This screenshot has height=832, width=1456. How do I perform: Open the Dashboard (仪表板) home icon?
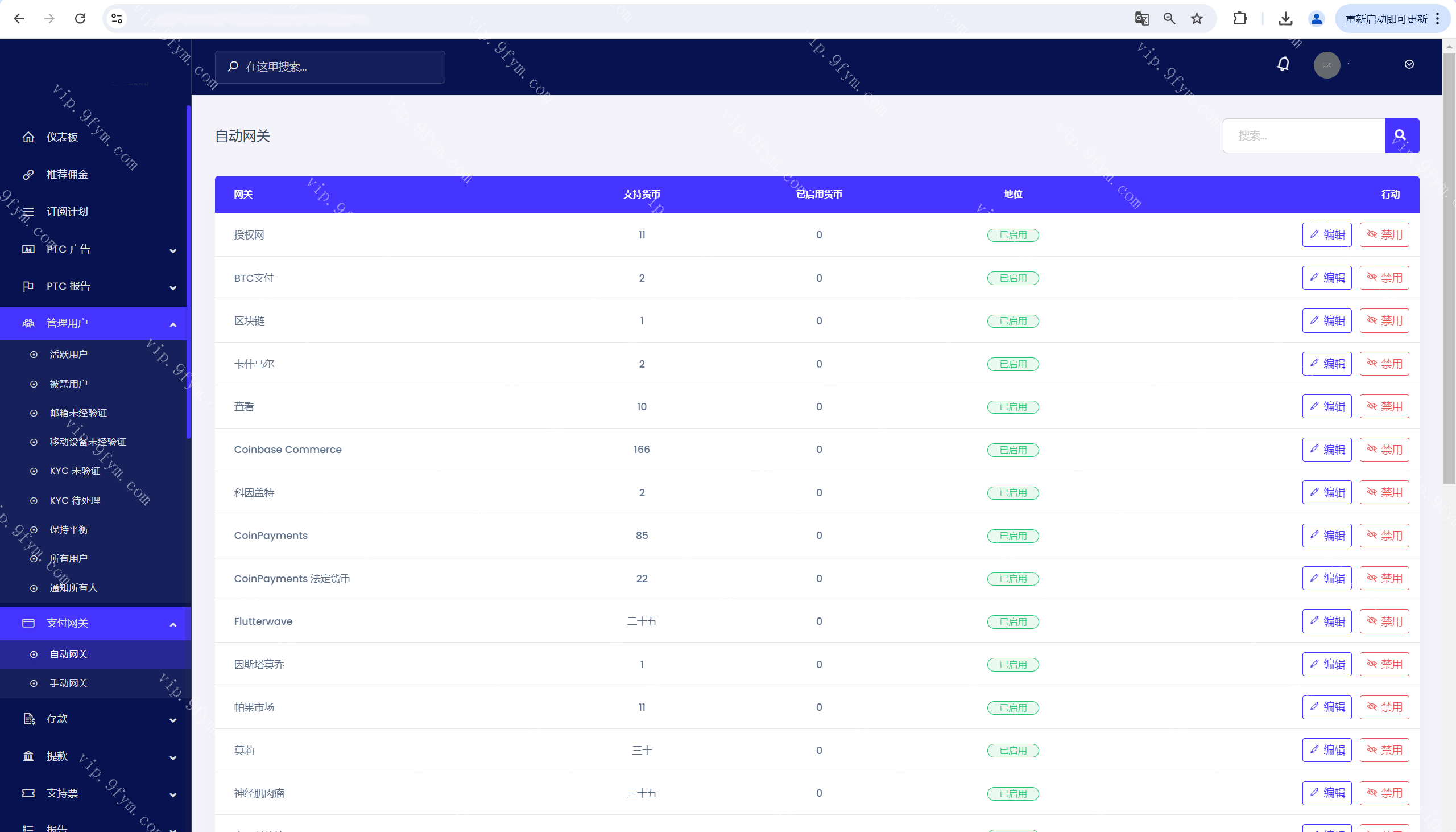28,137
